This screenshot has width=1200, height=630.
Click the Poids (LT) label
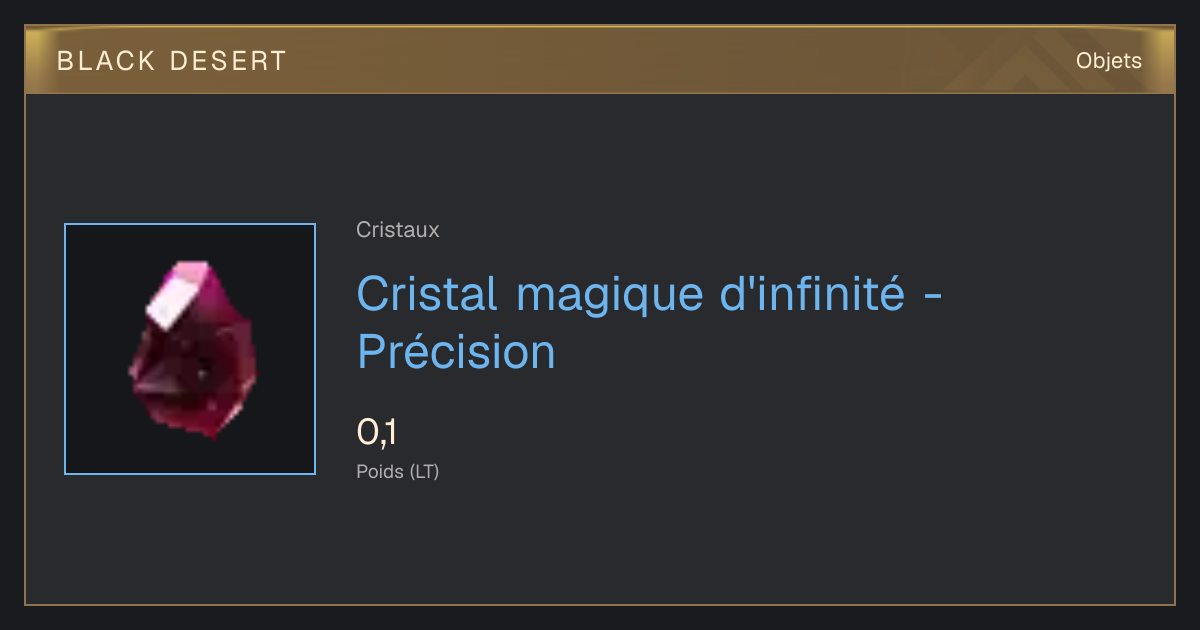pos(398,471)
